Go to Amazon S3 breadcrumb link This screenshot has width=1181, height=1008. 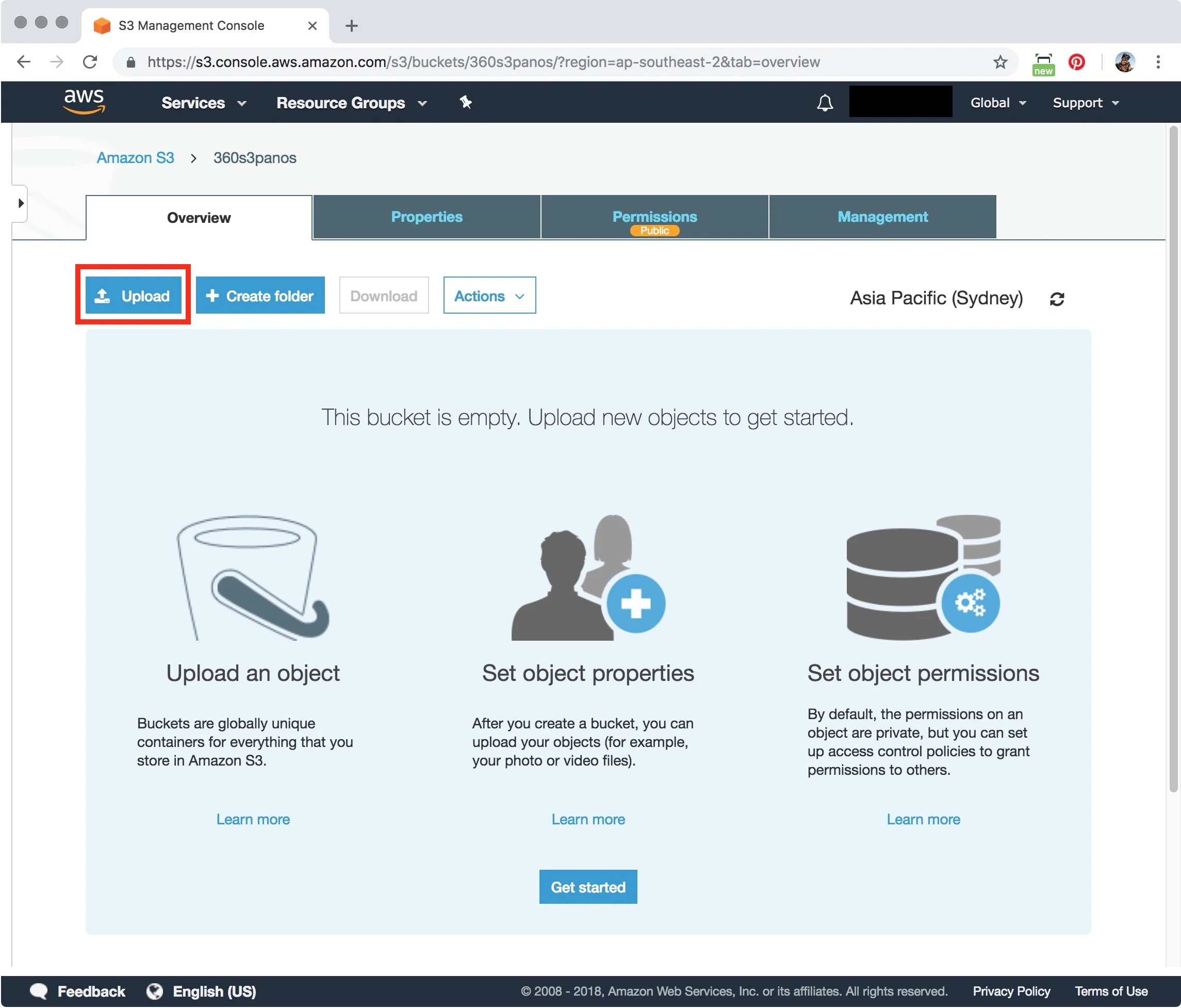pyautogui.click(x=135, y=158)
